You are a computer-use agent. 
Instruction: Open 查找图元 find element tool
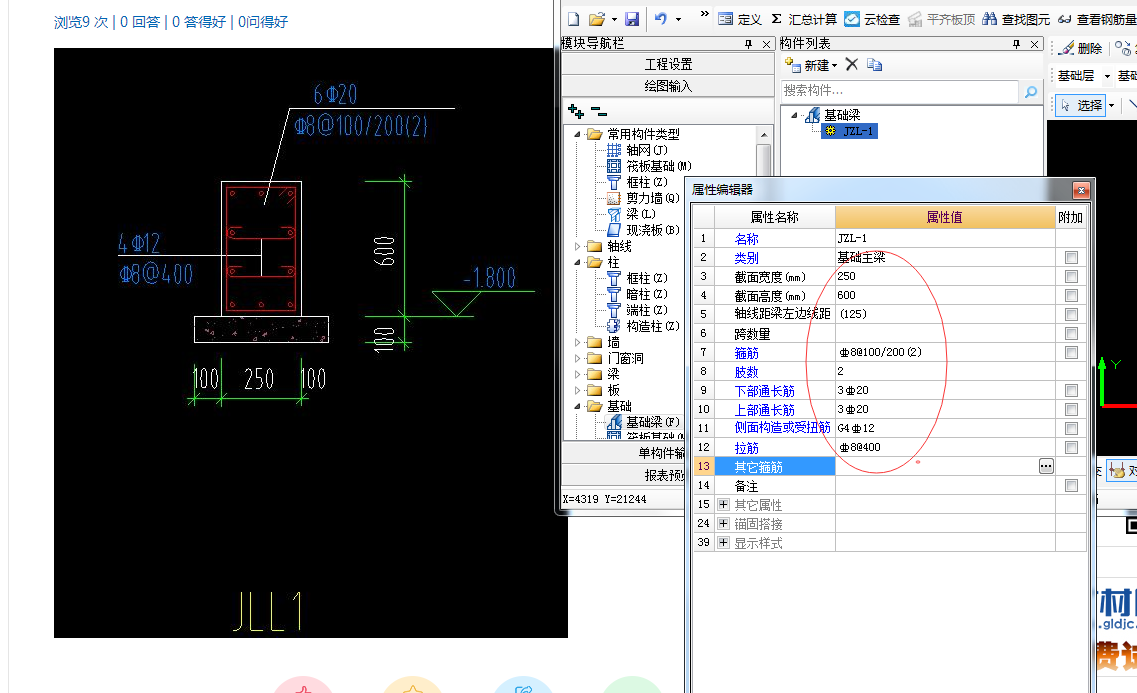click(x=1016, y=19)
